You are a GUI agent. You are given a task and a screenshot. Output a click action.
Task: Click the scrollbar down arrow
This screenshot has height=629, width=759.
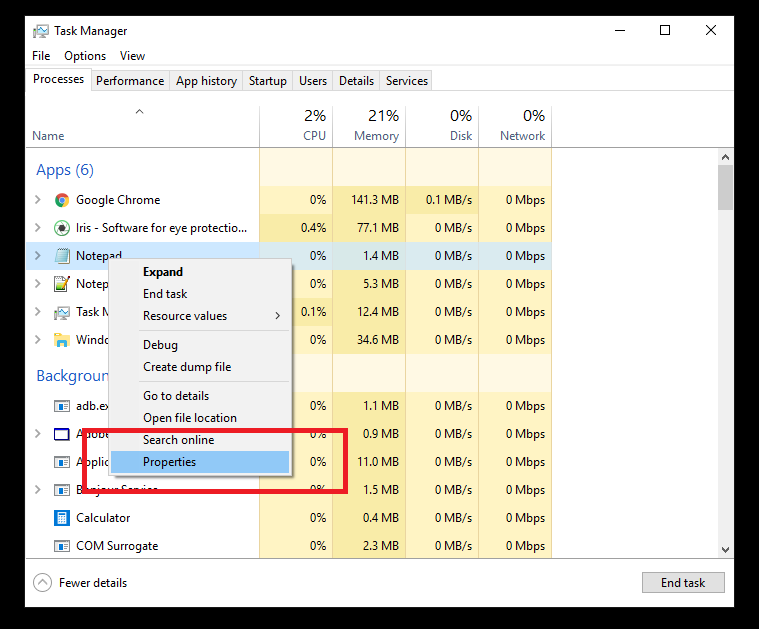pyautogui.click(x=725, y=550)
